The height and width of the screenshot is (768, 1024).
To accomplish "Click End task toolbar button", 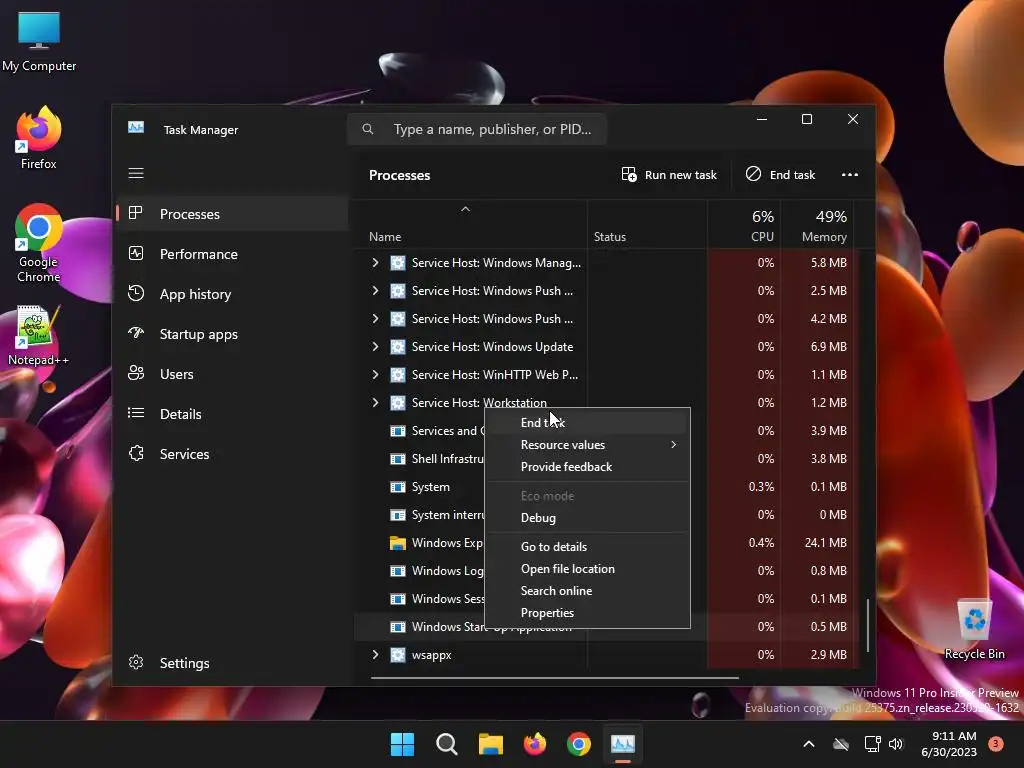I will (x=780, y=174).
